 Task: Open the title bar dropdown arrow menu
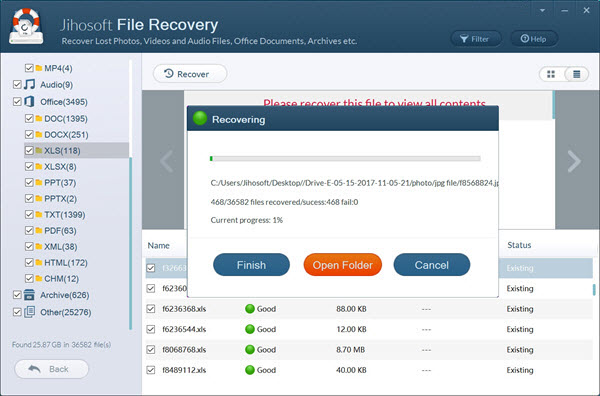coord(542,11)
